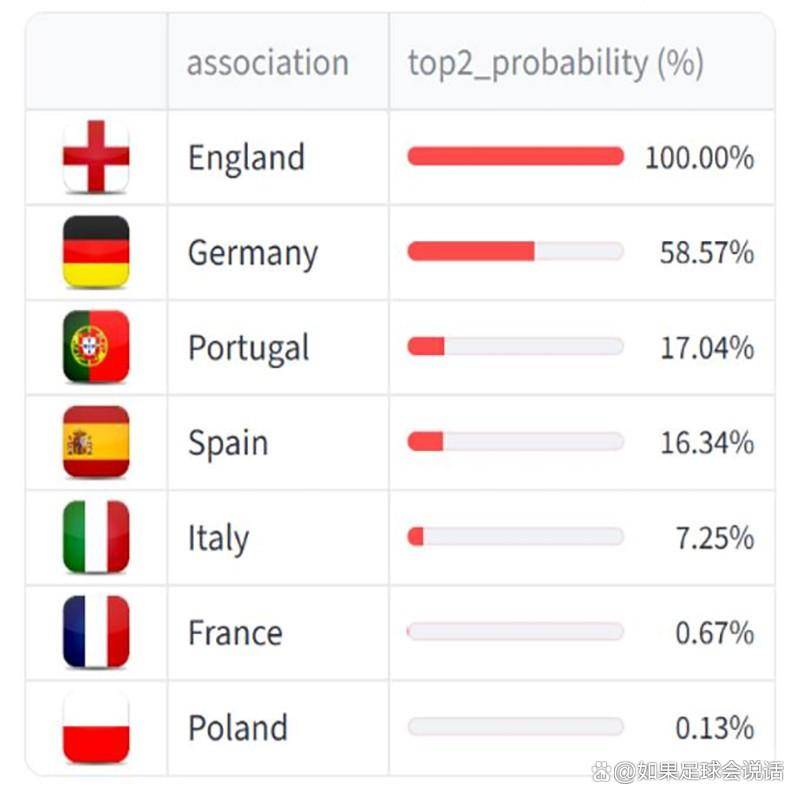Click the Spain flag icon
Screen dimensions: 800x800
click(x=96, y=442)
